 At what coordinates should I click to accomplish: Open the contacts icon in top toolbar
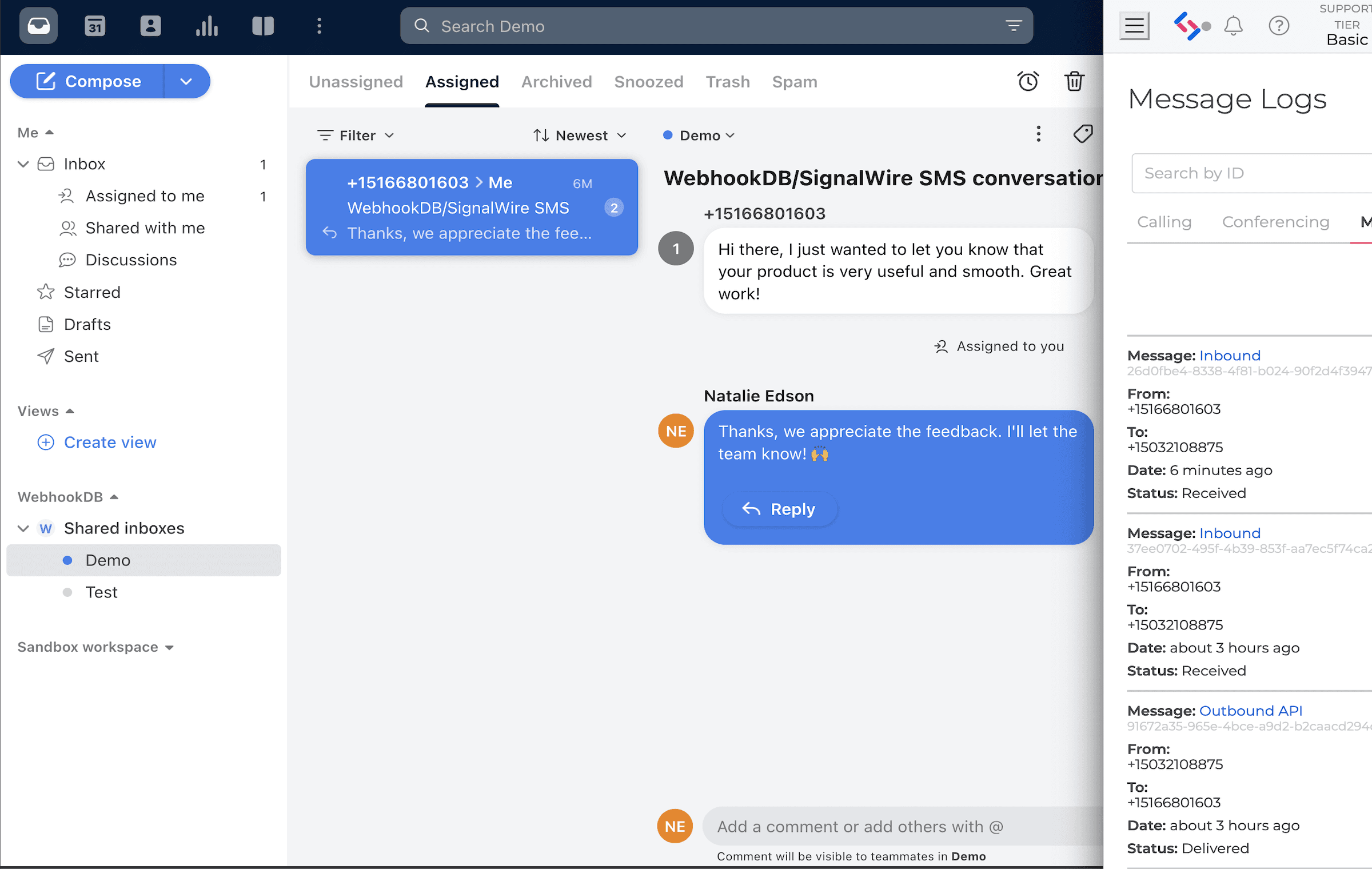point(150,26)
